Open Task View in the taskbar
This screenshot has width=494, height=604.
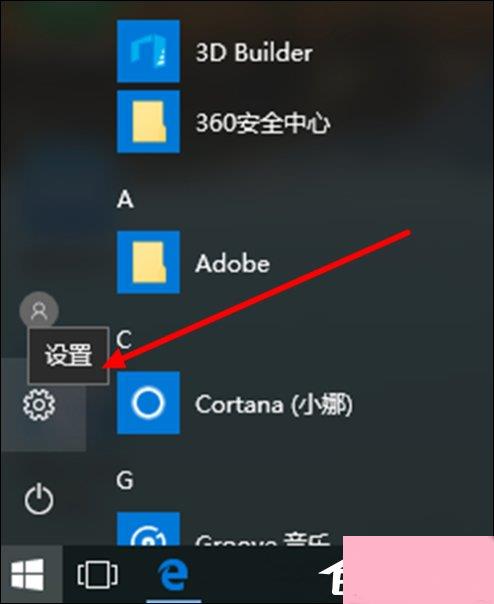(97, 575)
